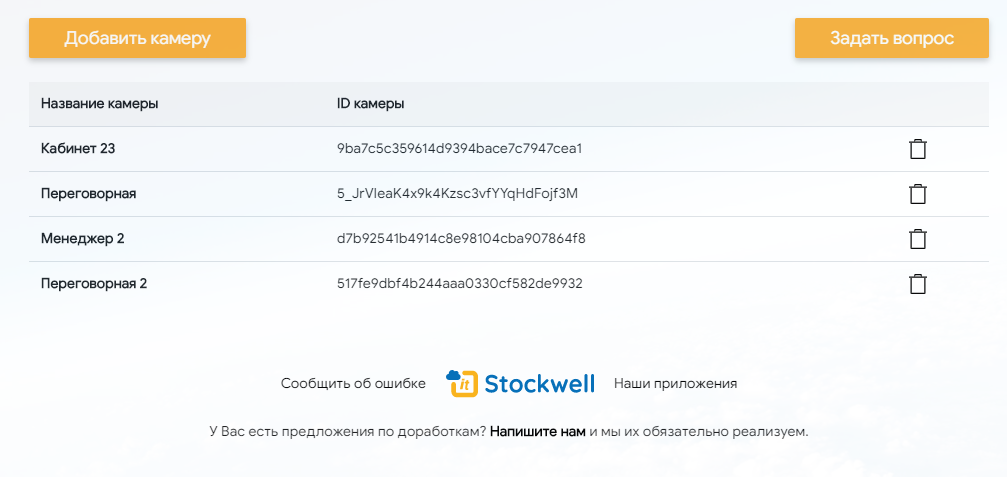Click trash icon for Переговорная row

coord(917,194)
